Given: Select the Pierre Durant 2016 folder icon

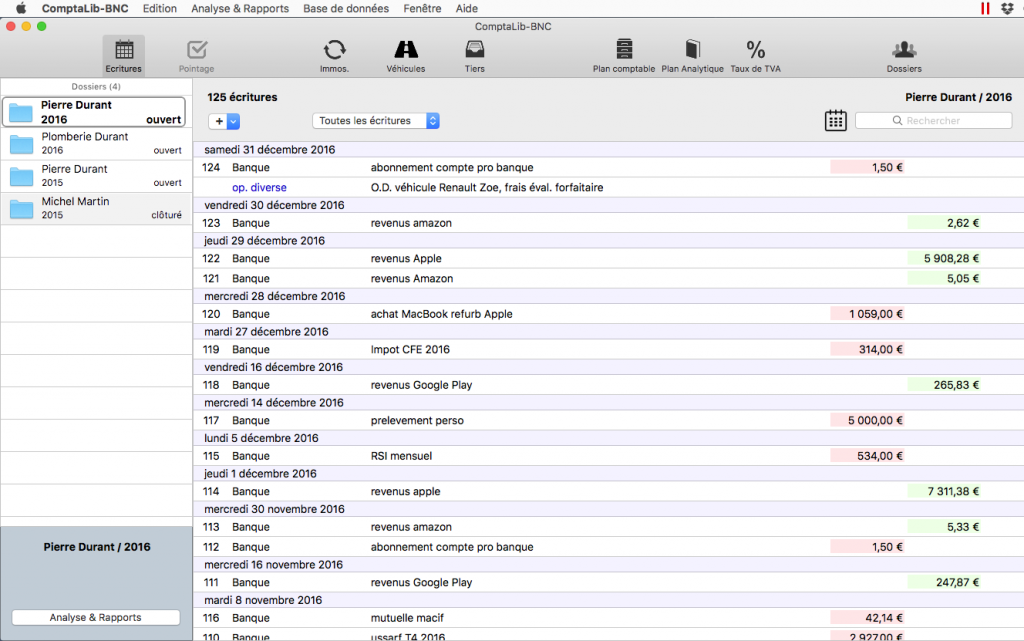Looking at the screenshot, I should point(21,112).
